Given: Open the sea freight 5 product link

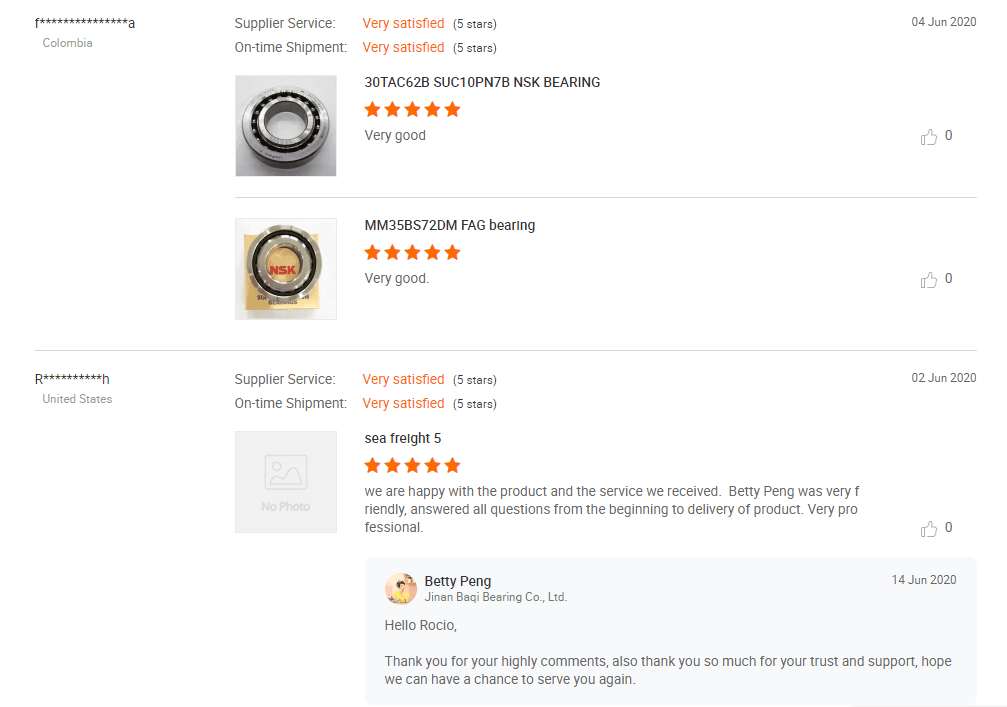Looking at the screenshot, I should [403, 438].
